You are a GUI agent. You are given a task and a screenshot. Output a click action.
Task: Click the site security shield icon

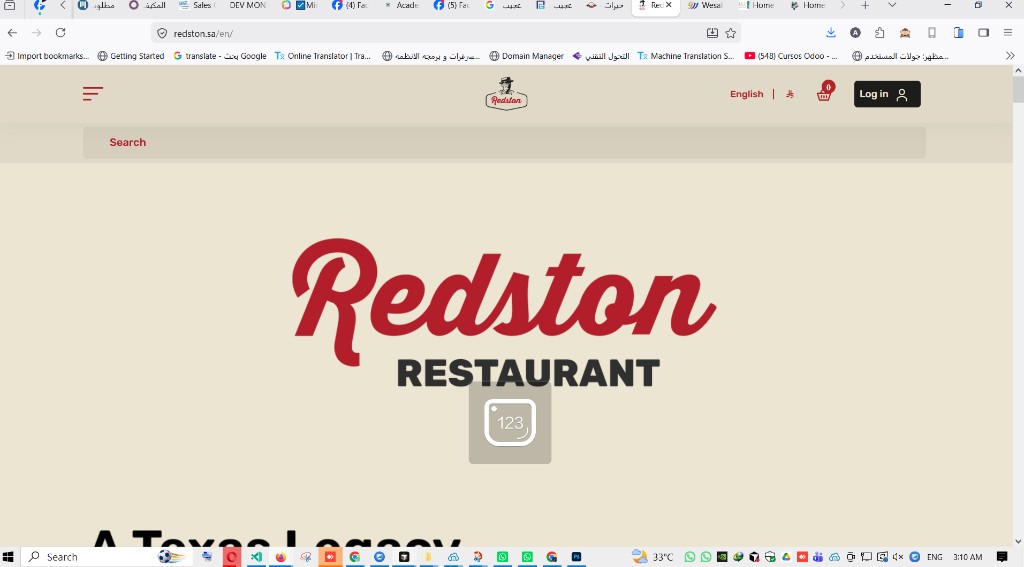click(162, 33)
